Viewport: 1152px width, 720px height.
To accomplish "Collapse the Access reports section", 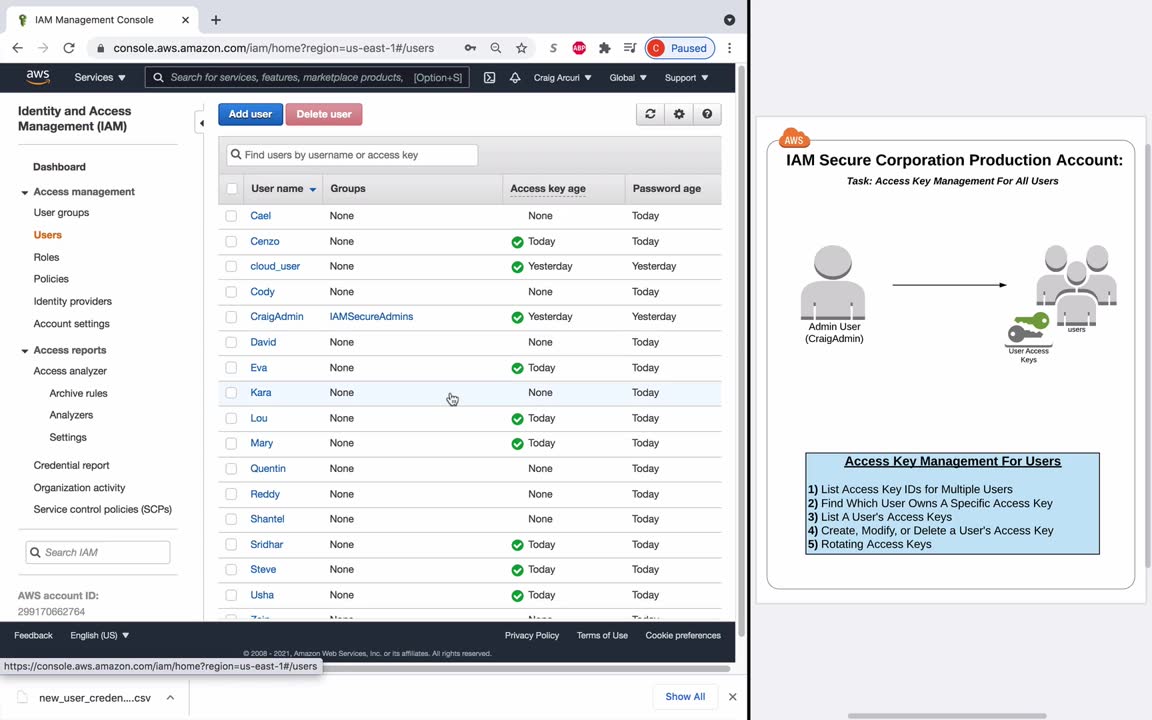I will pyautogui.click(x=24, y=351).
